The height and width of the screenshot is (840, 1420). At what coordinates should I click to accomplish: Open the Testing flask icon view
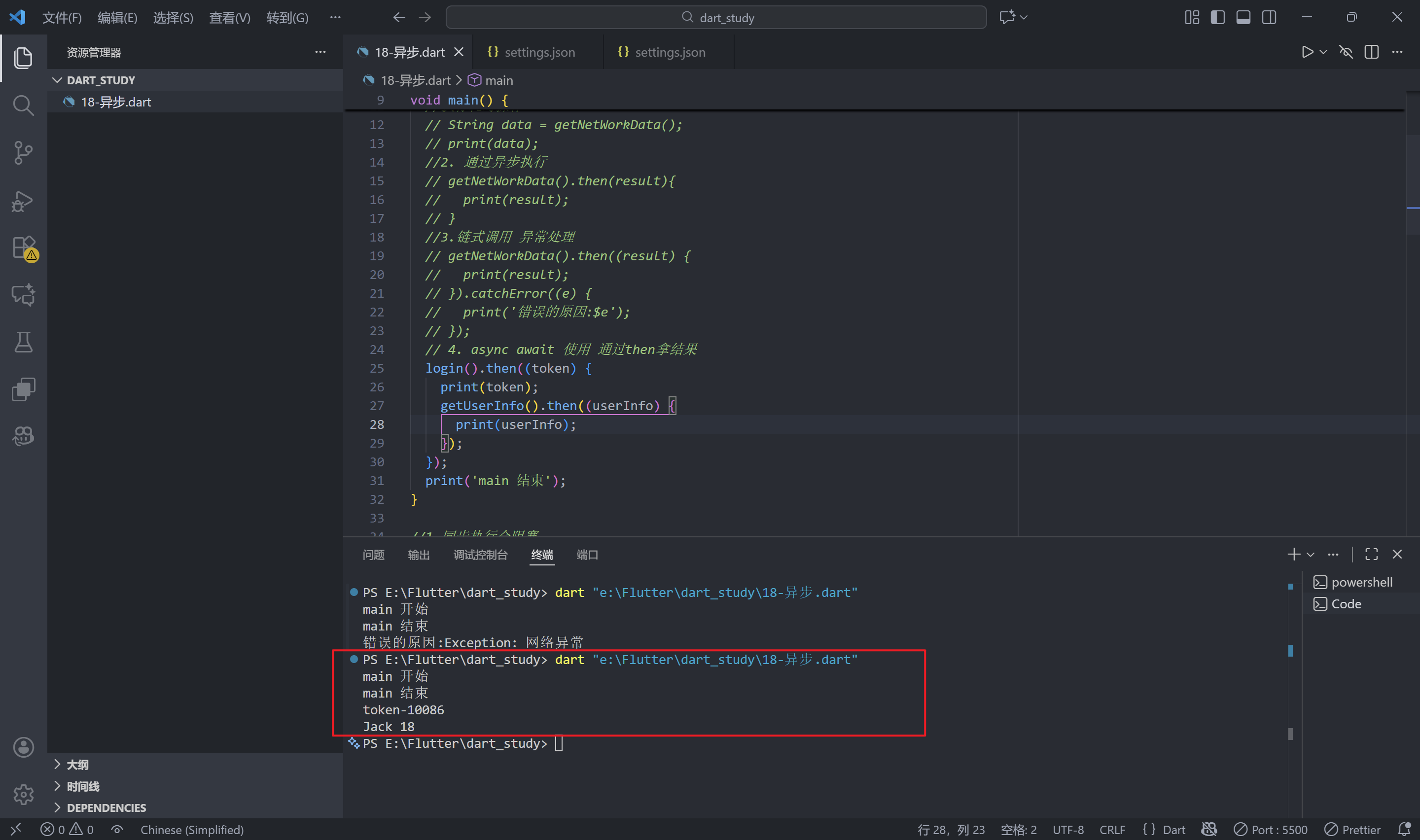point(23,342)
